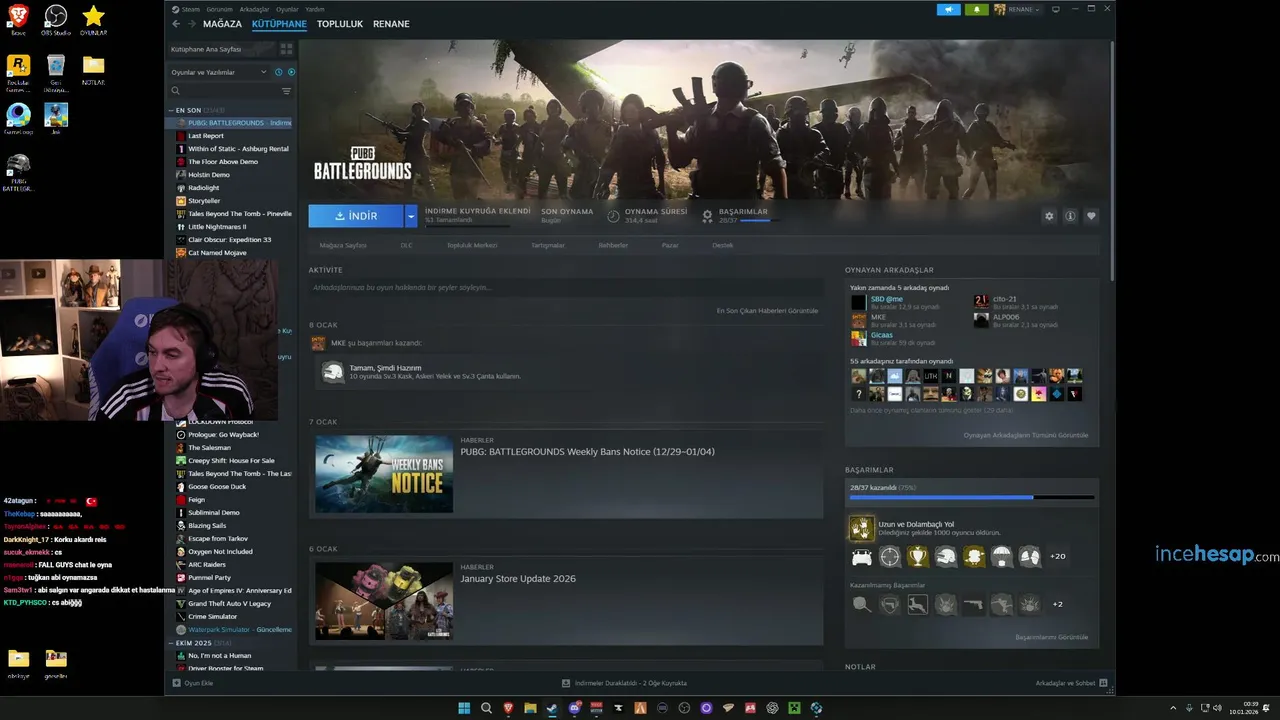Open the Görünüm menu
Image resolution: width=1280 pixels, height=720 pixels.
coord(219,9)
